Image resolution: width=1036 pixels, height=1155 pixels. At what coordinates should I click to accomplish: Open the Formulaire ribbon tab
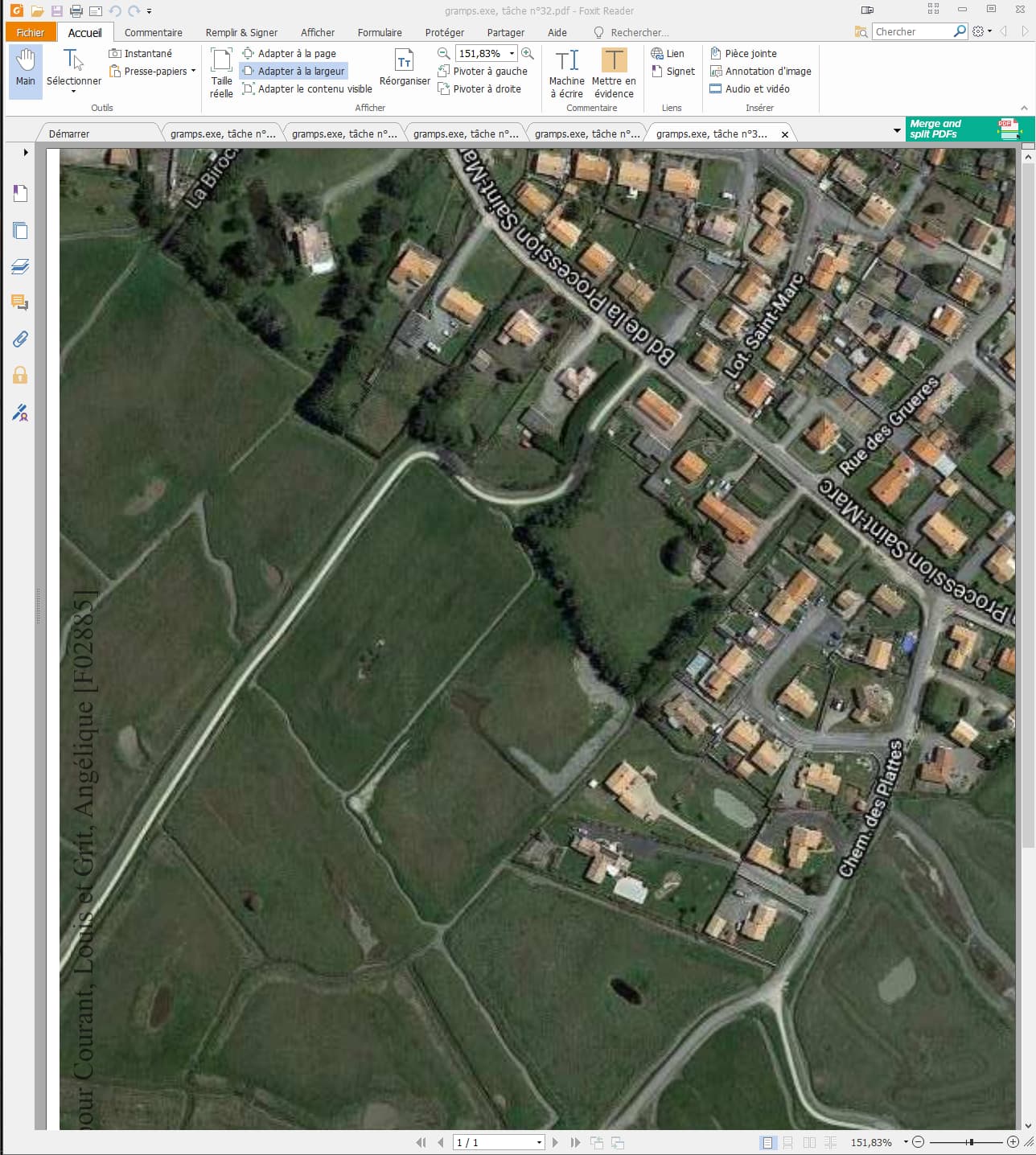[x=380, y=32]
